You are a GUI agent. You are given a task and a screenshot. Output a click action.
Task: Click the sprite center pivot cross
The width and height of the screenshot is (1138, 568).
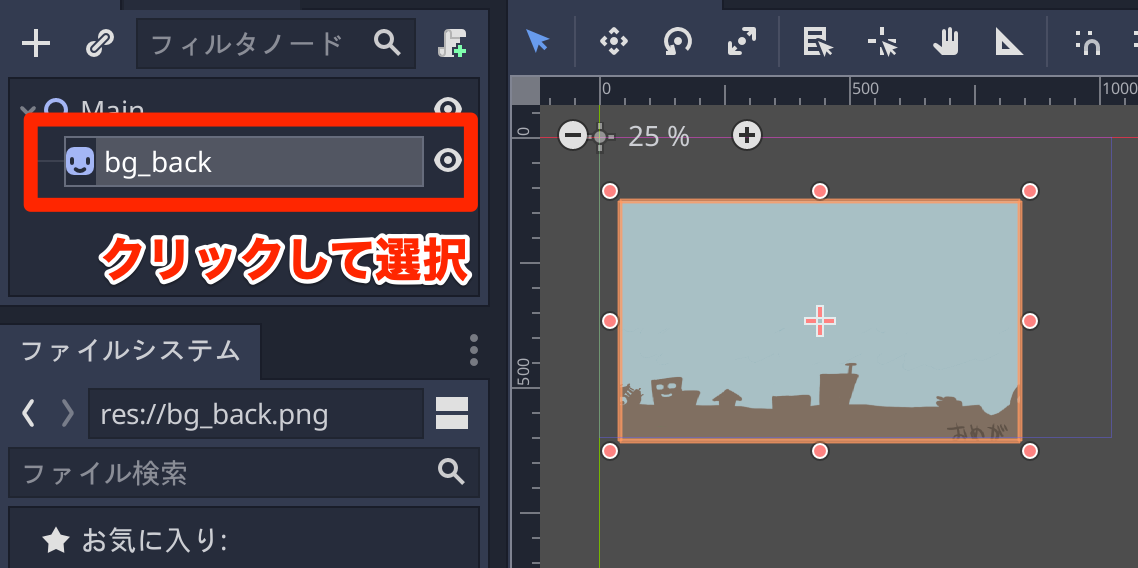point(819,321)
